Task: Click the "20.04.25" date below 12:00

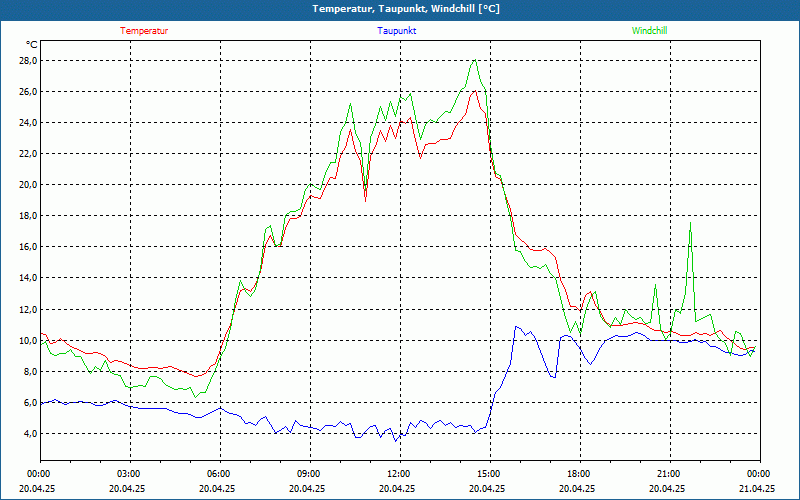Action: pos(397,488)
